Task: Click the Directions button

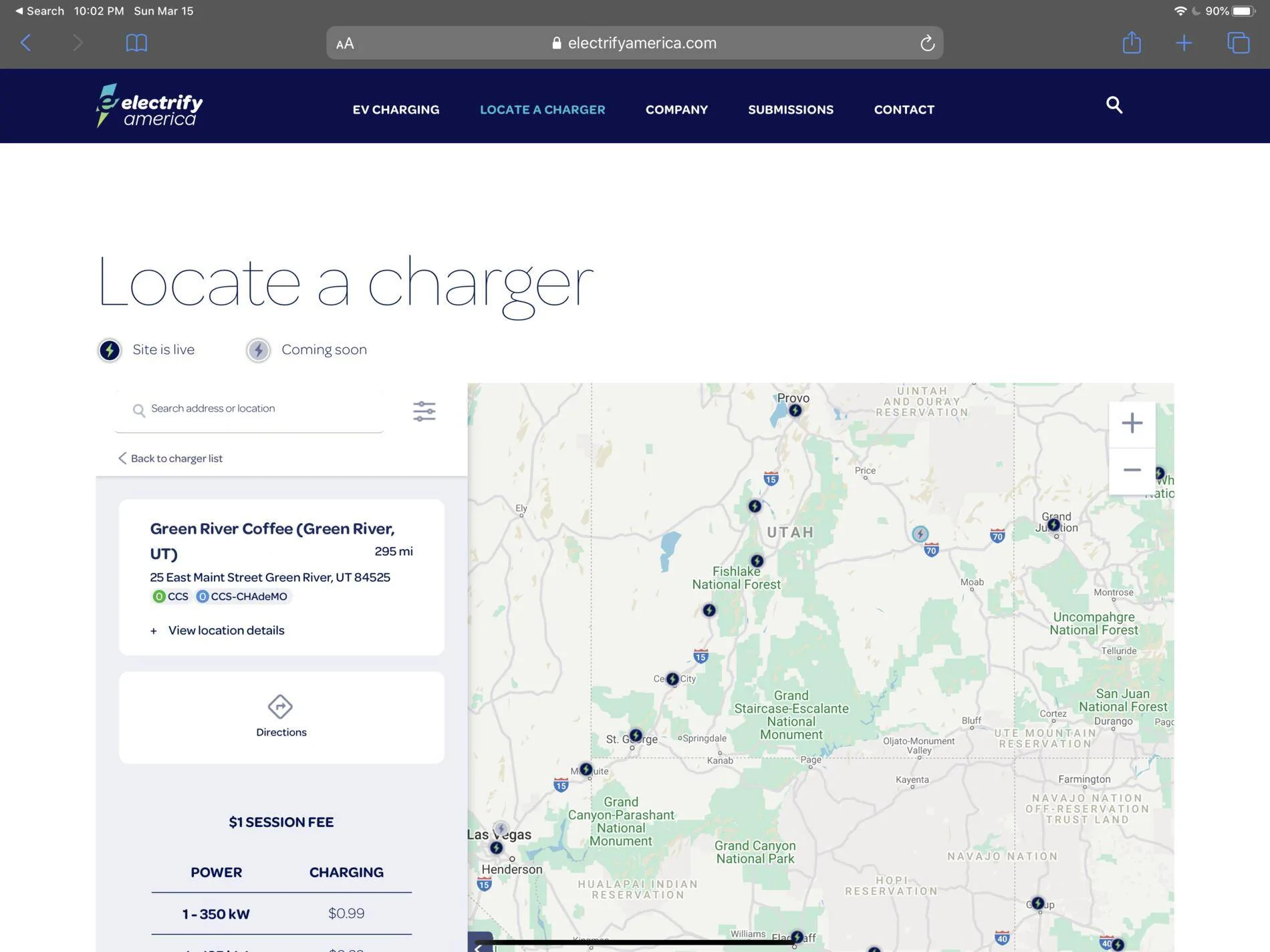Action: pyautogui.click(x=281, y=717)
